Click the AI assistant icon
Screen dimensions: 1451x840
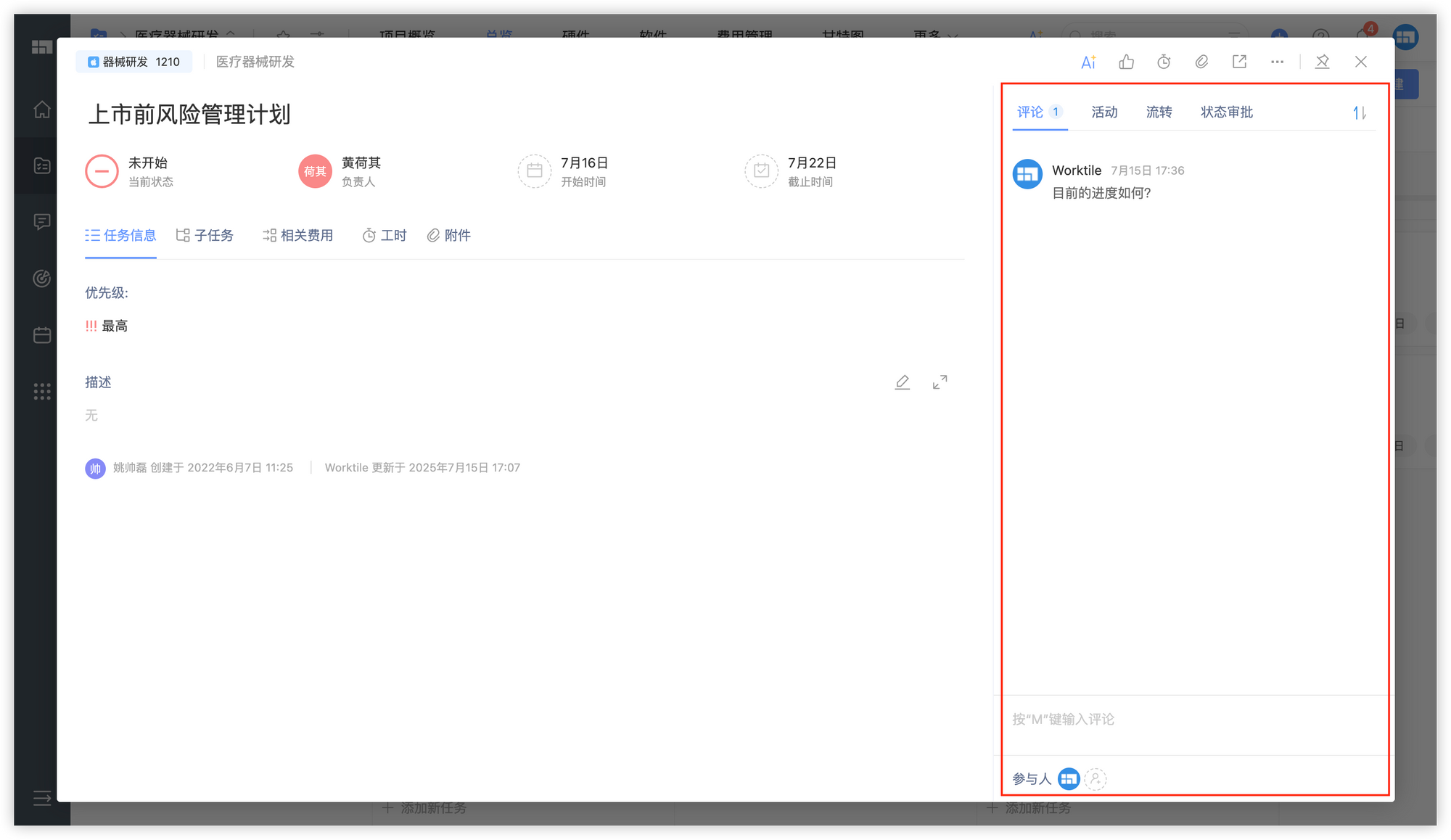(x=1088, y=62)
